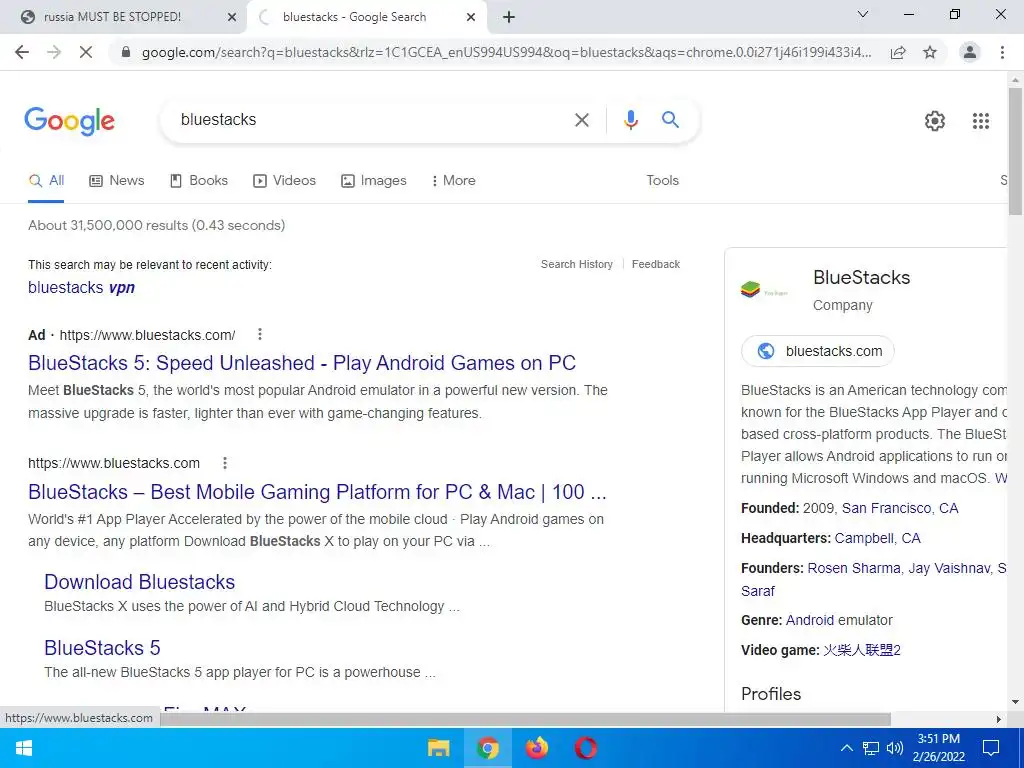Open the notification center icon

click(991, 748)
